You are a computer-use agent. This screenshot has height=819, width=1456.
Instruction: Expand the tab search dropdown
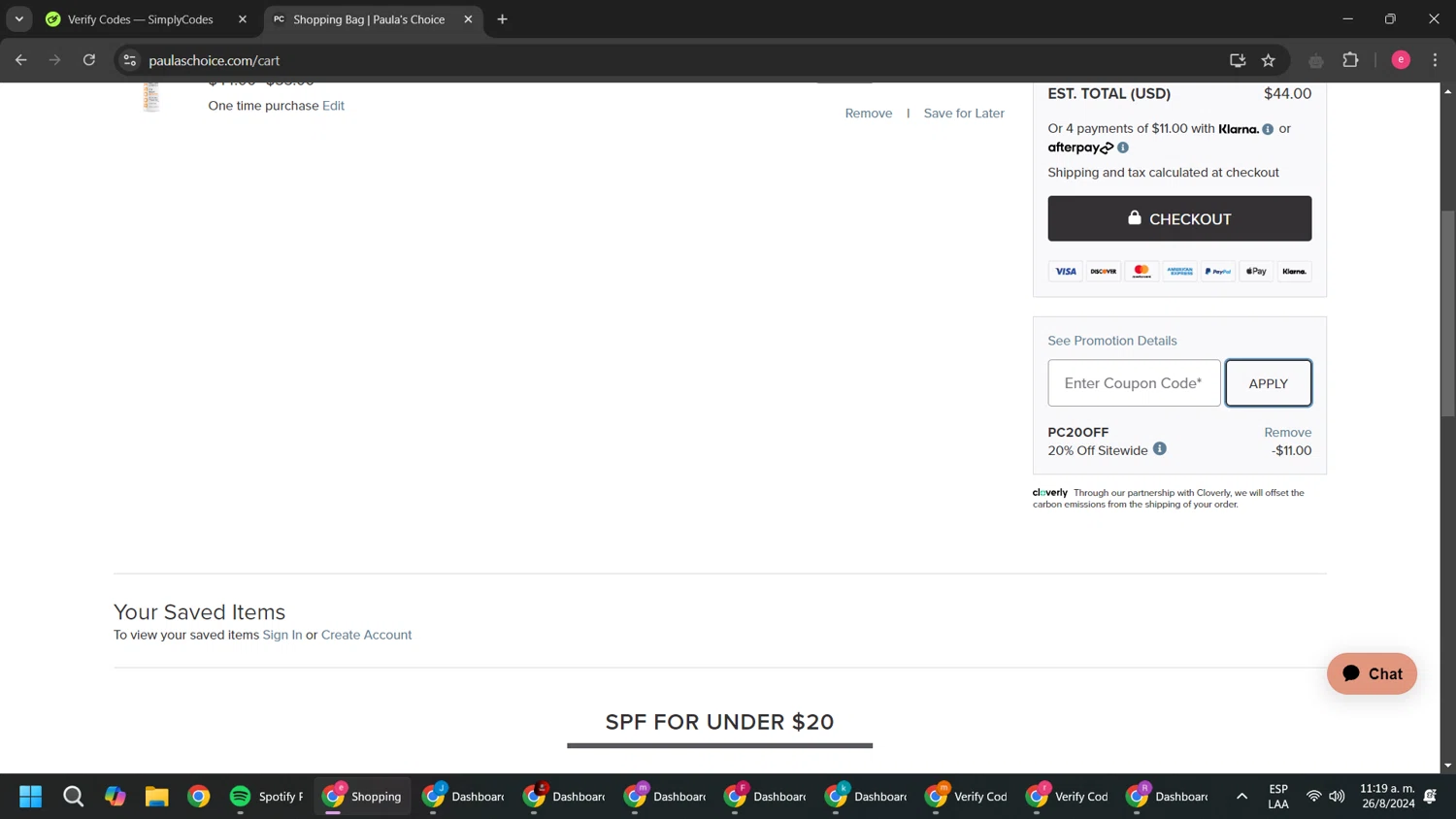[x=19, y=19]
